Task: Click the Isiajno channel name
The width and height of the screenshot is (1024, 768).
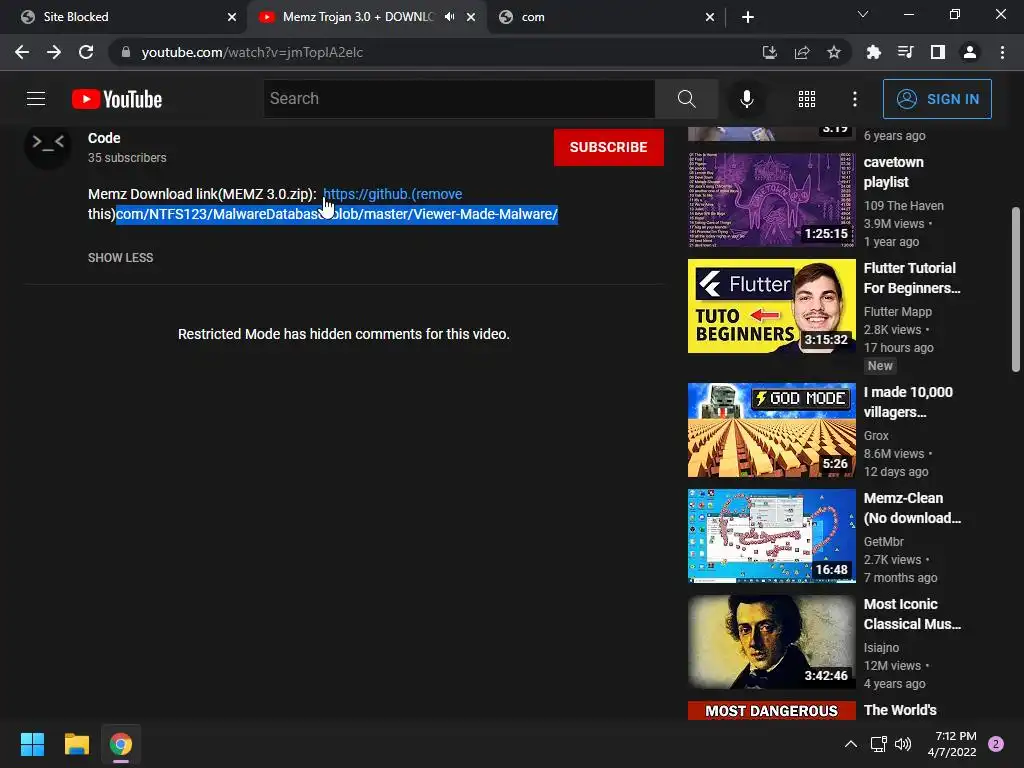Action: [x=881, y=647]
